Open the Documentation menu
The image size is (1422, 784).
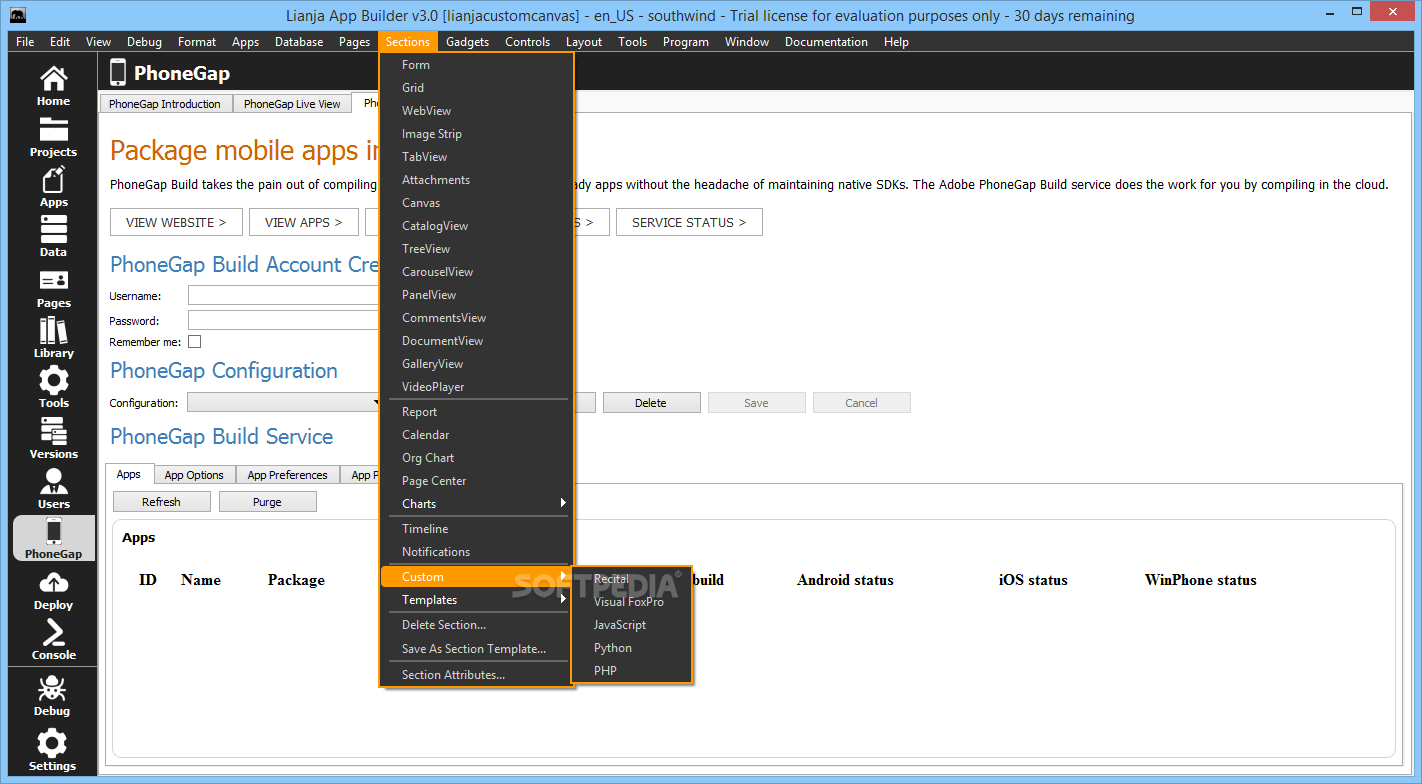[x=826, y=42]
